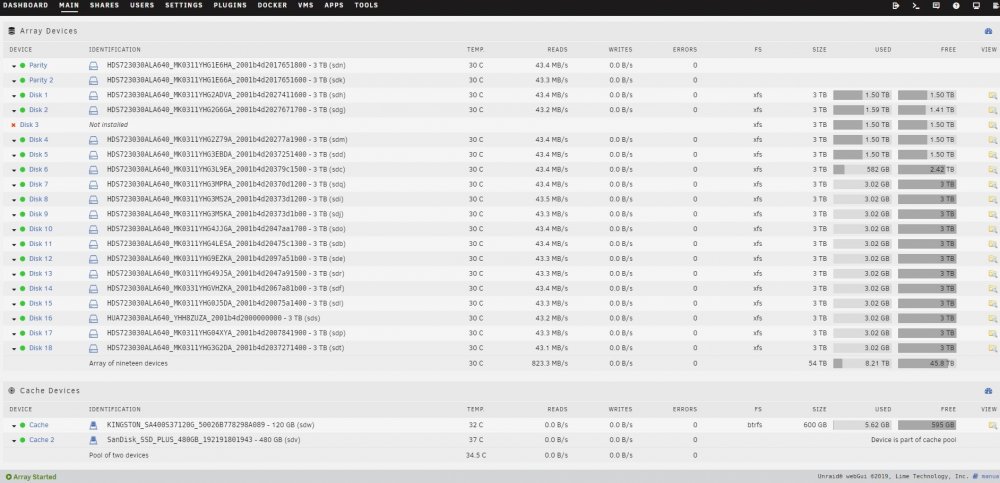
Task: Browse Disk 3 via its View folder icon
Action: [x=992, y=125]
